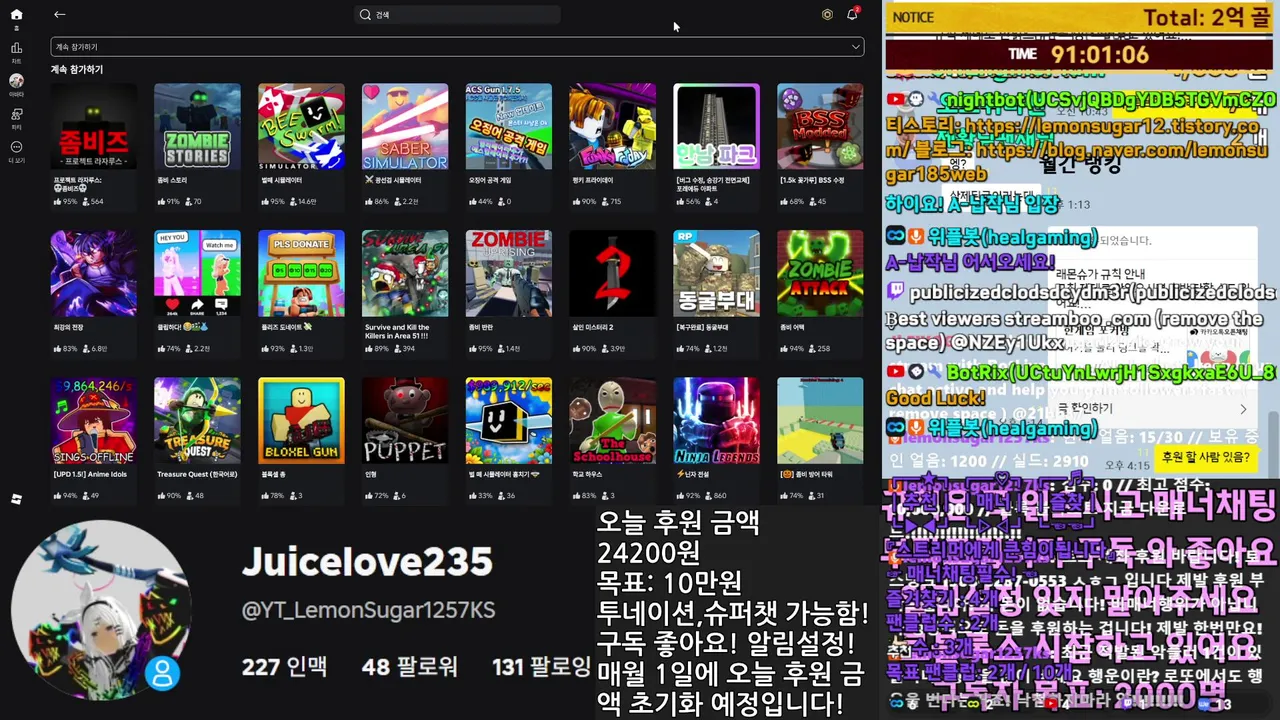Click the dropdown chevron arrow at right
The height and width of the screenshot is (720, 1280).
pyautogui.click(x=855, y=47)
